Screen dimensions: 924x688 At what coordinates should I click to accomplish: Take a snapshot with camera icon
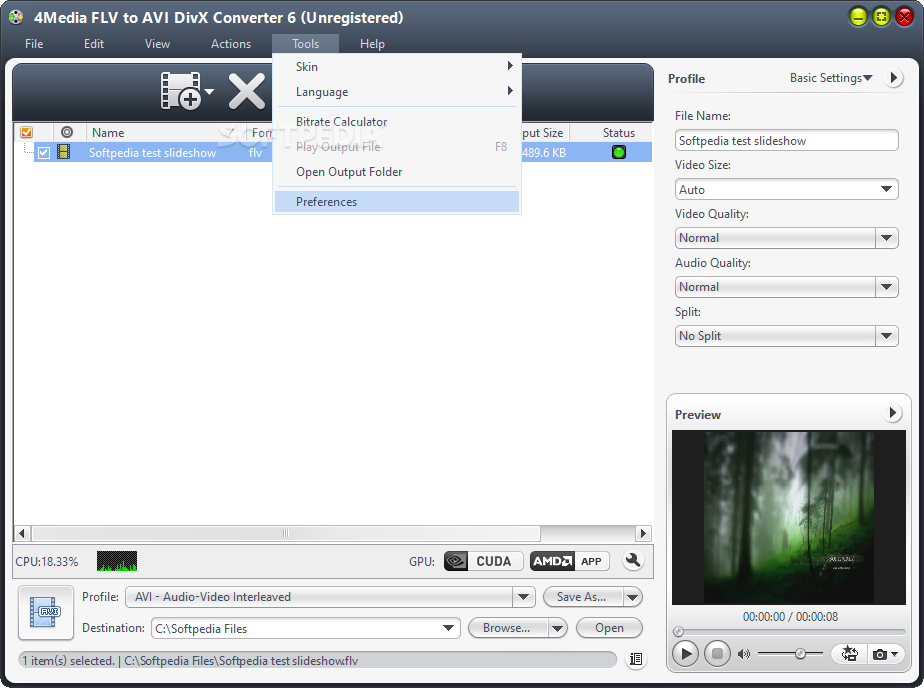[x=879, y=654]
